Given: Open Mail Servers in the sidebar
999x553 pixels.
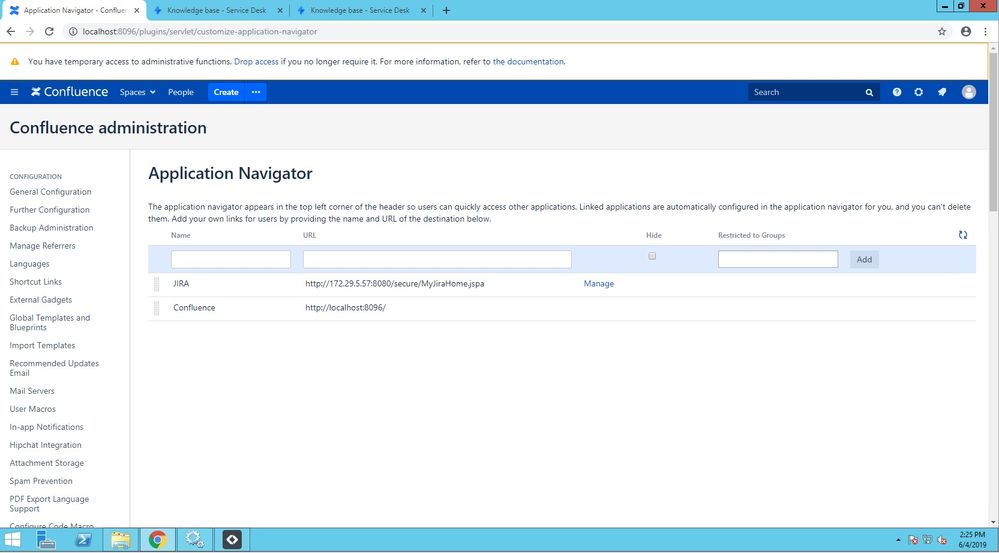Looking at the screenshot, I should (32, 391).
